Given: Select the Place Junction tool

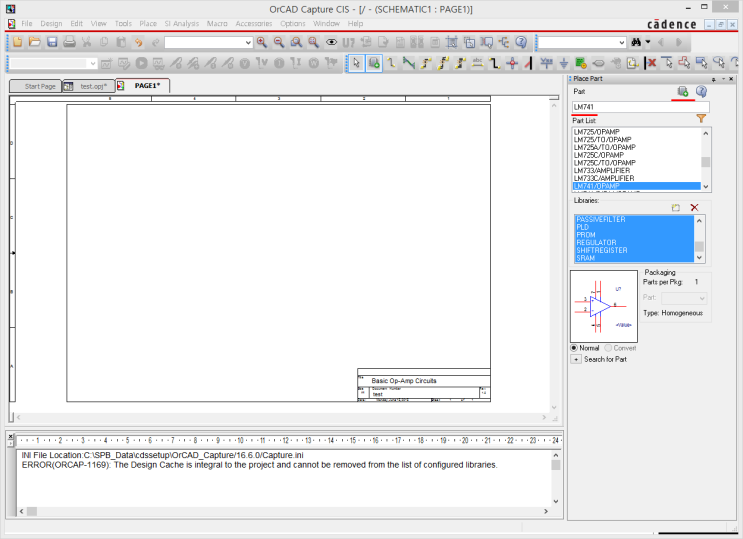Looking at the screenshot, I should click(512, 63).
